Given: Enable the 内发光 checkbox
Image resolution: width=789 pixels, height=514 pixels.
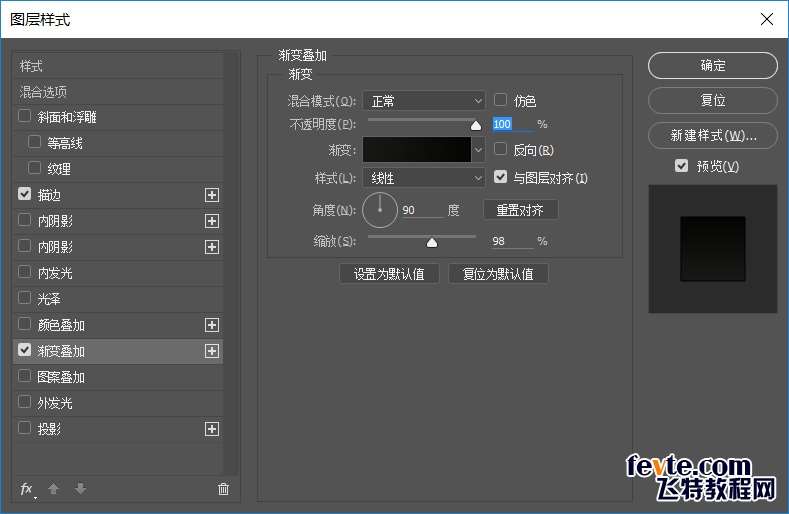Looking at the screenshot, I should click(24, 272).
